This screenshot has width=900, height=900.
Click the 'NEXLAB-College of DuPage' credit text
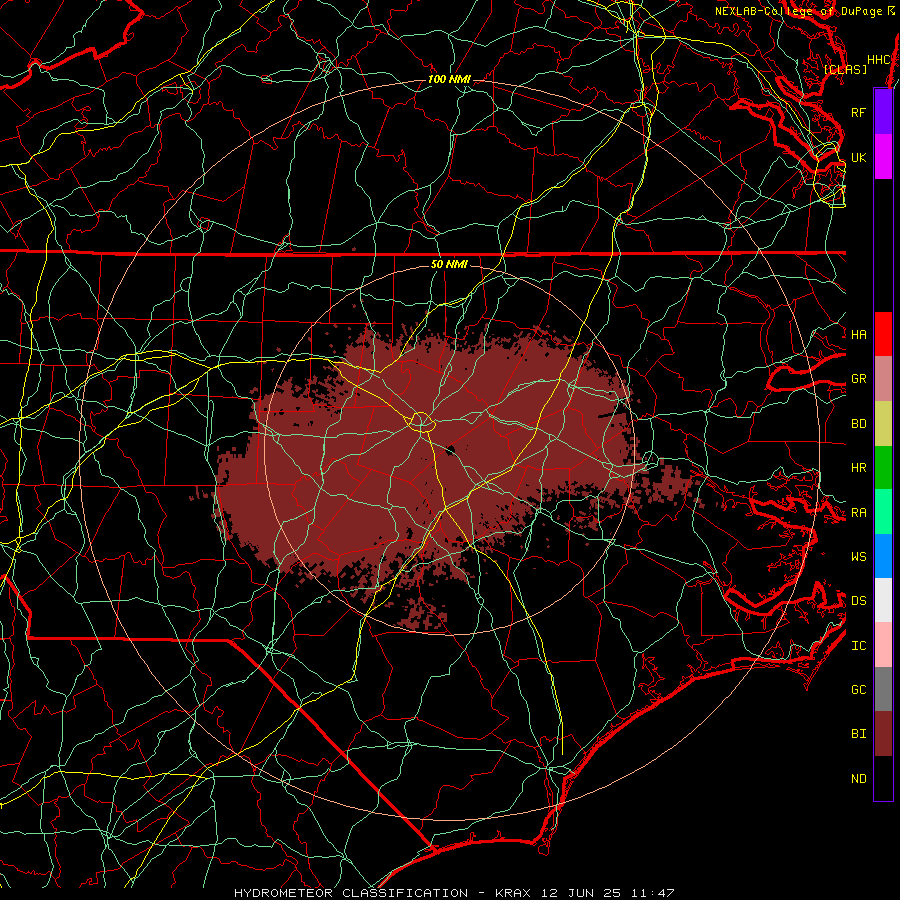pos(799,11)
